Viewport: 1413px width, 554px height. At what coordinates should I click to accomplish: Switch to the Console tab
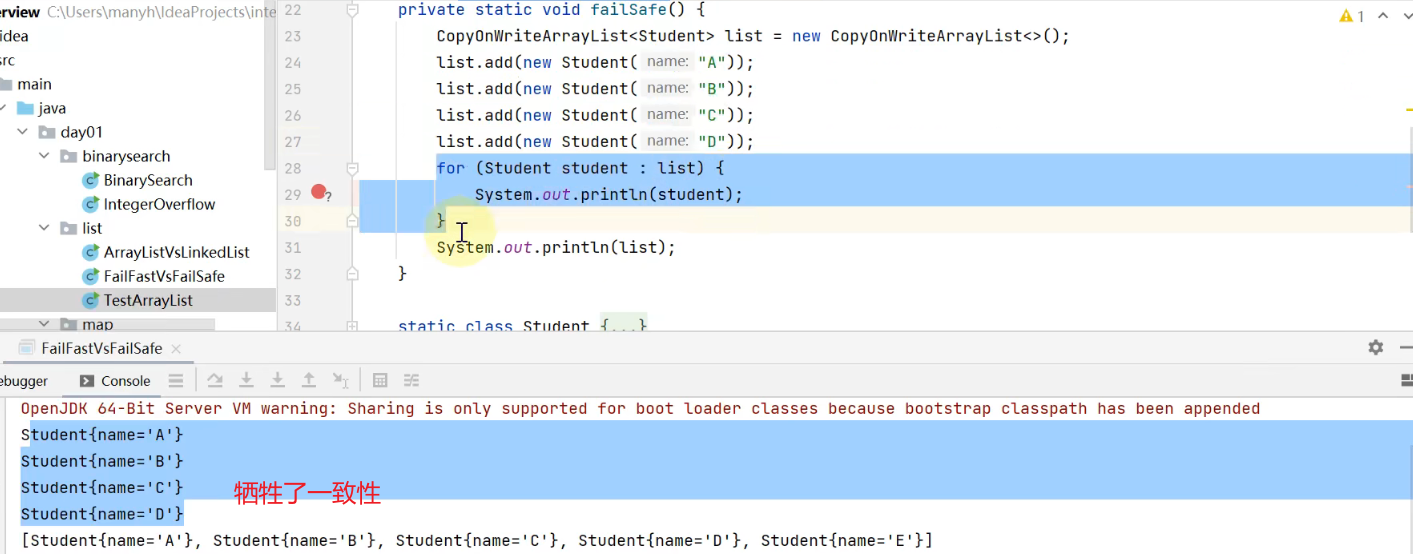[x=115, y=380]
